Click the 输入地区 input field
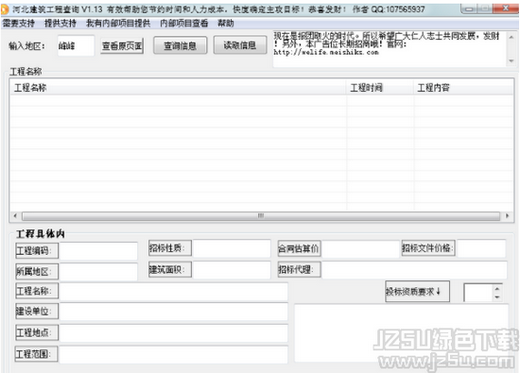Image resolution: width=520 pixels, height=373 pixels. coord(76,46)
